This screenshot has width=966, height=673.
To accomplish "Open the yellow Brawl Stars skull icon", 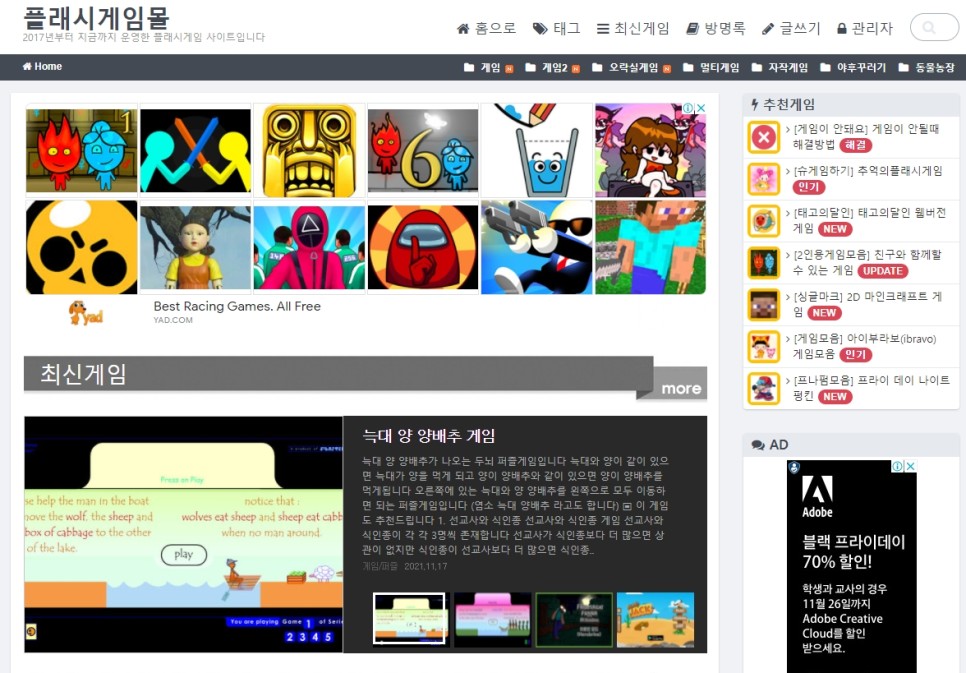I will [x=81, y=247].
